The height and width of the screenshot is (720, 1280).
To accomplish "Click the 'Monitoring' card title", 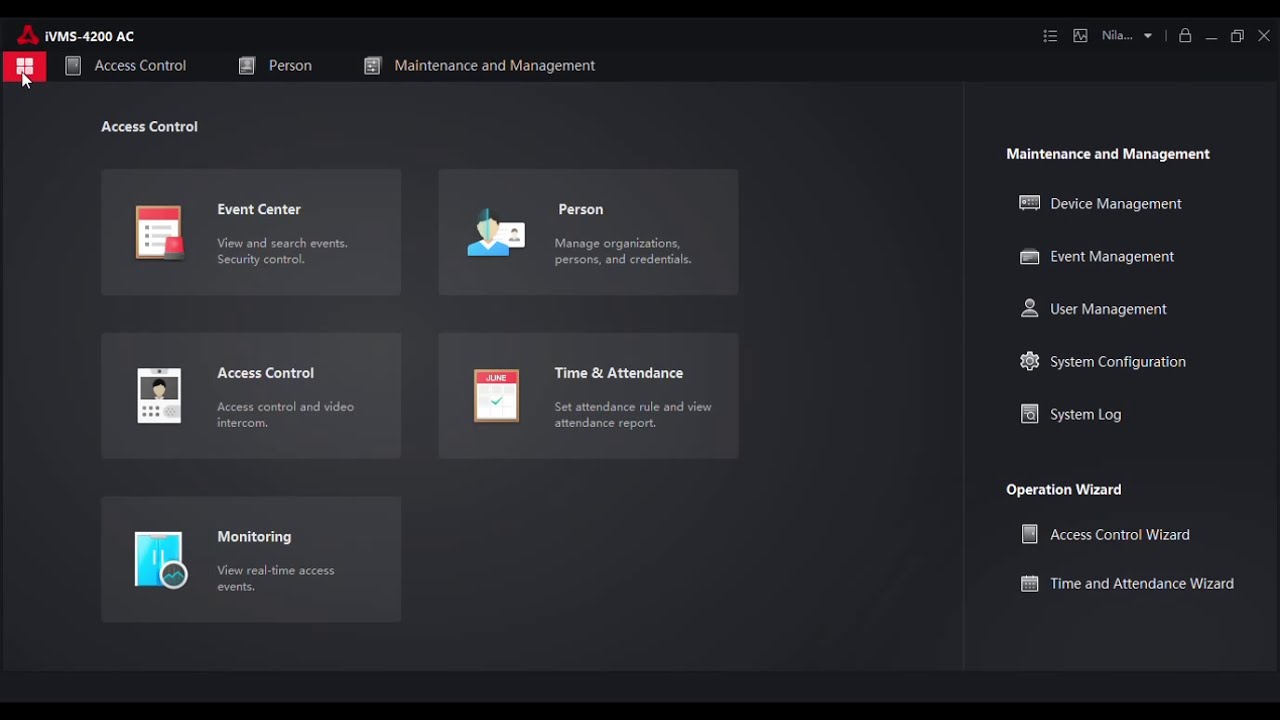I will 254,537.
